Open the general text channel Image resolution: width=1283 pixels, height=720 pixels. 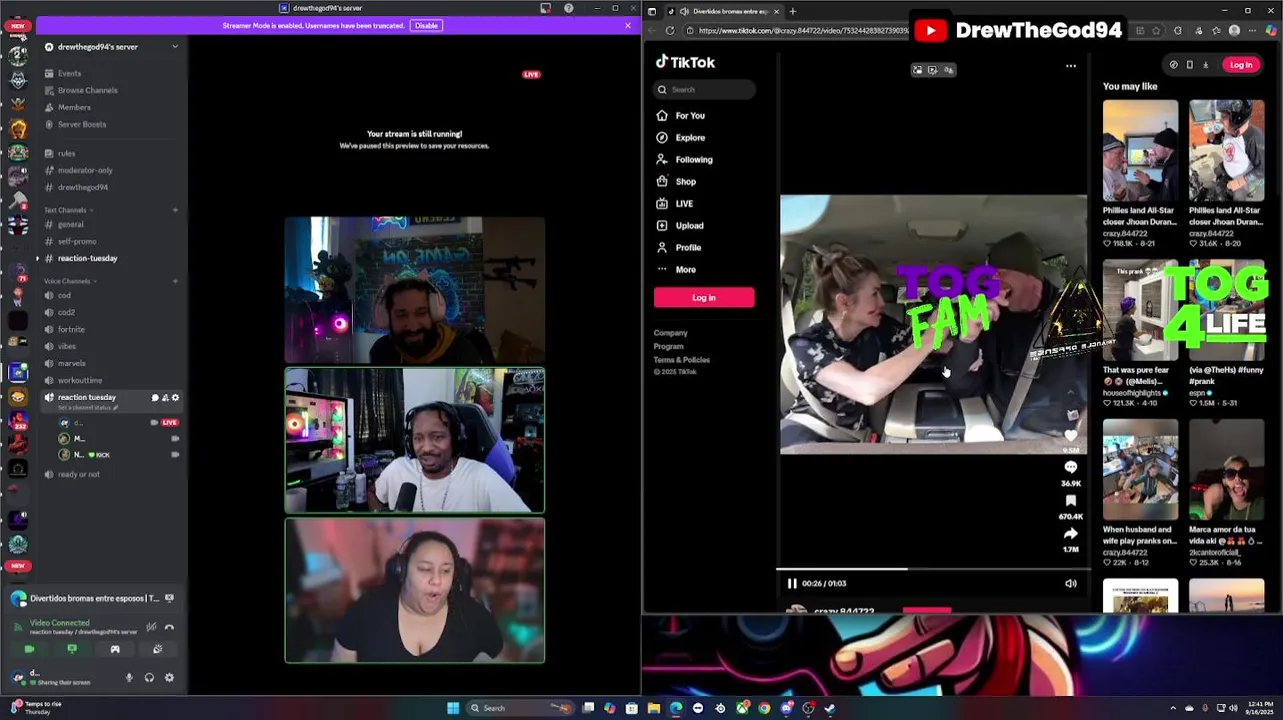pos(70,224)
